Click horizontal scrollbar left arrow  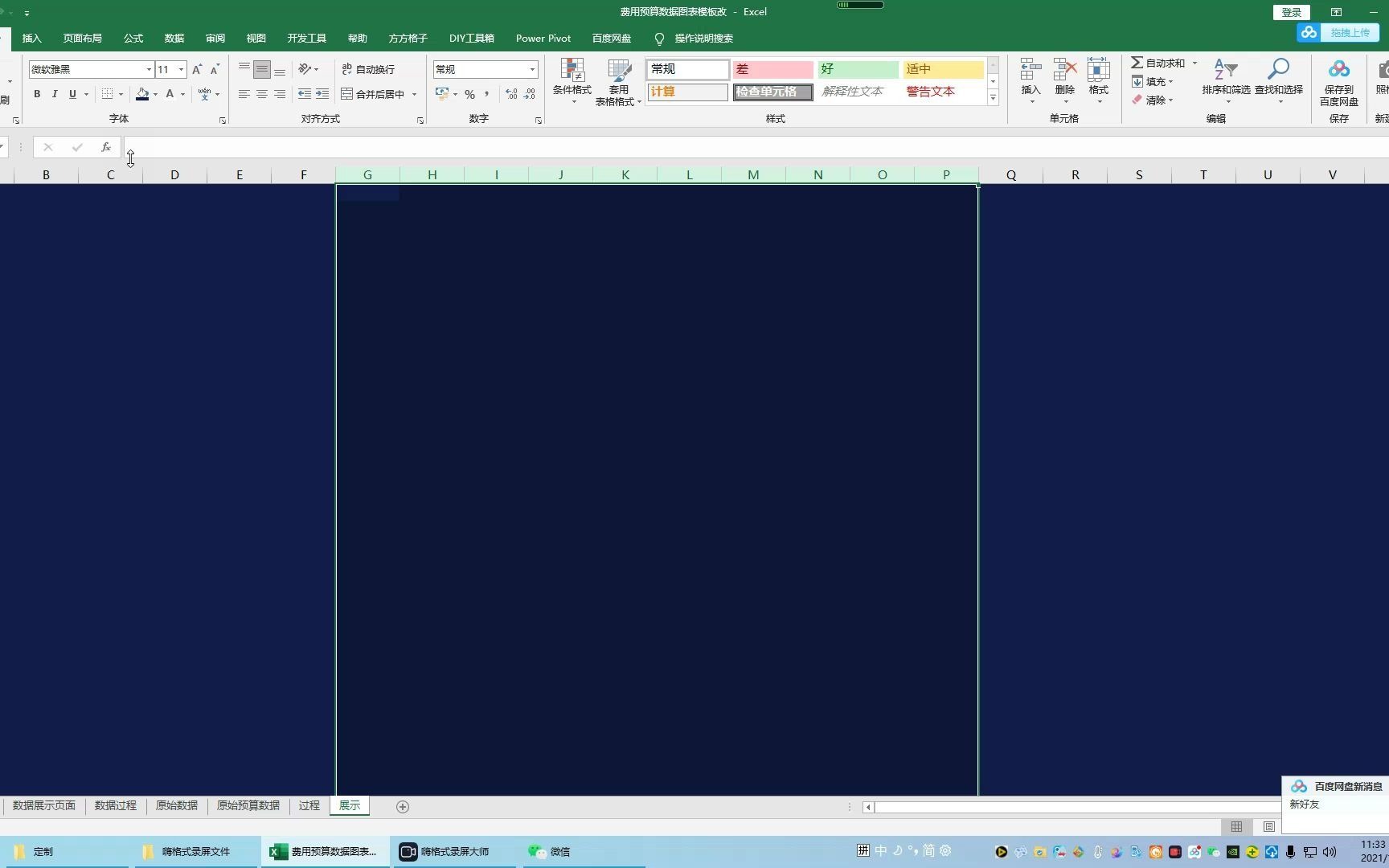pyautogui.click(x=868, y=807)
